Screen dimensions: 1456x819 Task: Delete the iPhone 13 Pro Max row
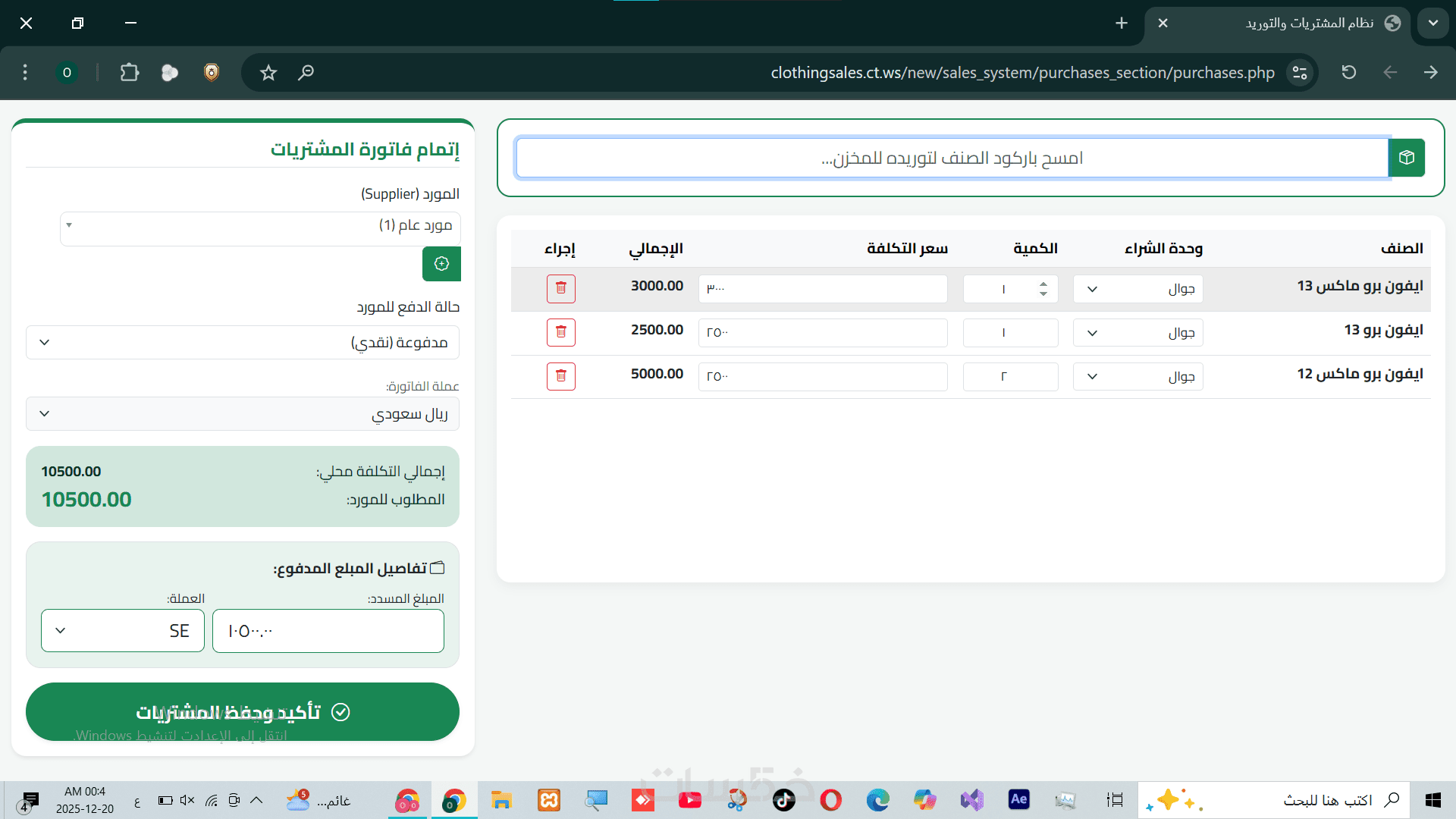coord(561,288)
